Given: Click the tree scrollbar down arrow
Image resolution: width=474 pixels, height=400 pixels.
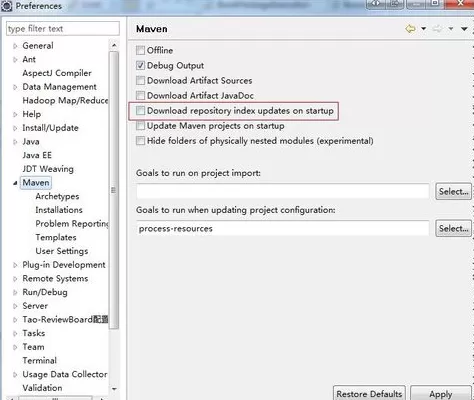Looking at the screenshot, I should tap(114, 389).
